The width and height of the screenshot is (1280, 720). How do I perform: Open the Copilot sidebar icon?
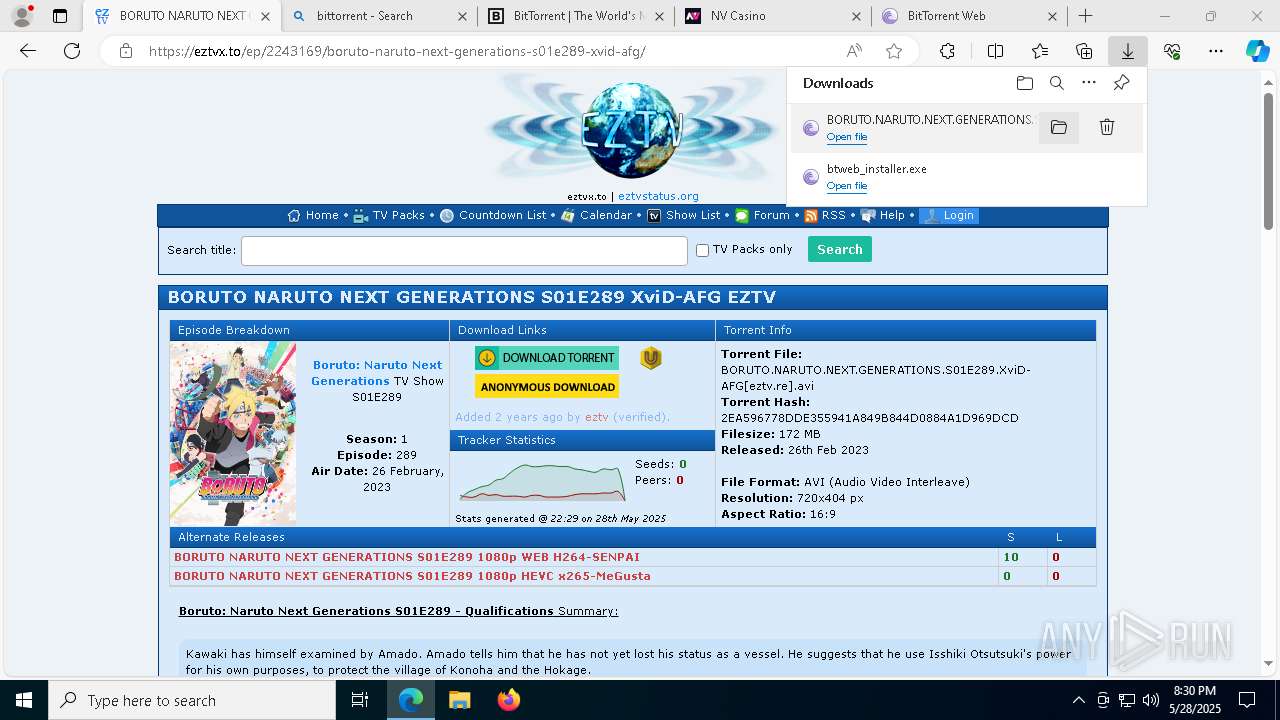[1257, 51]
